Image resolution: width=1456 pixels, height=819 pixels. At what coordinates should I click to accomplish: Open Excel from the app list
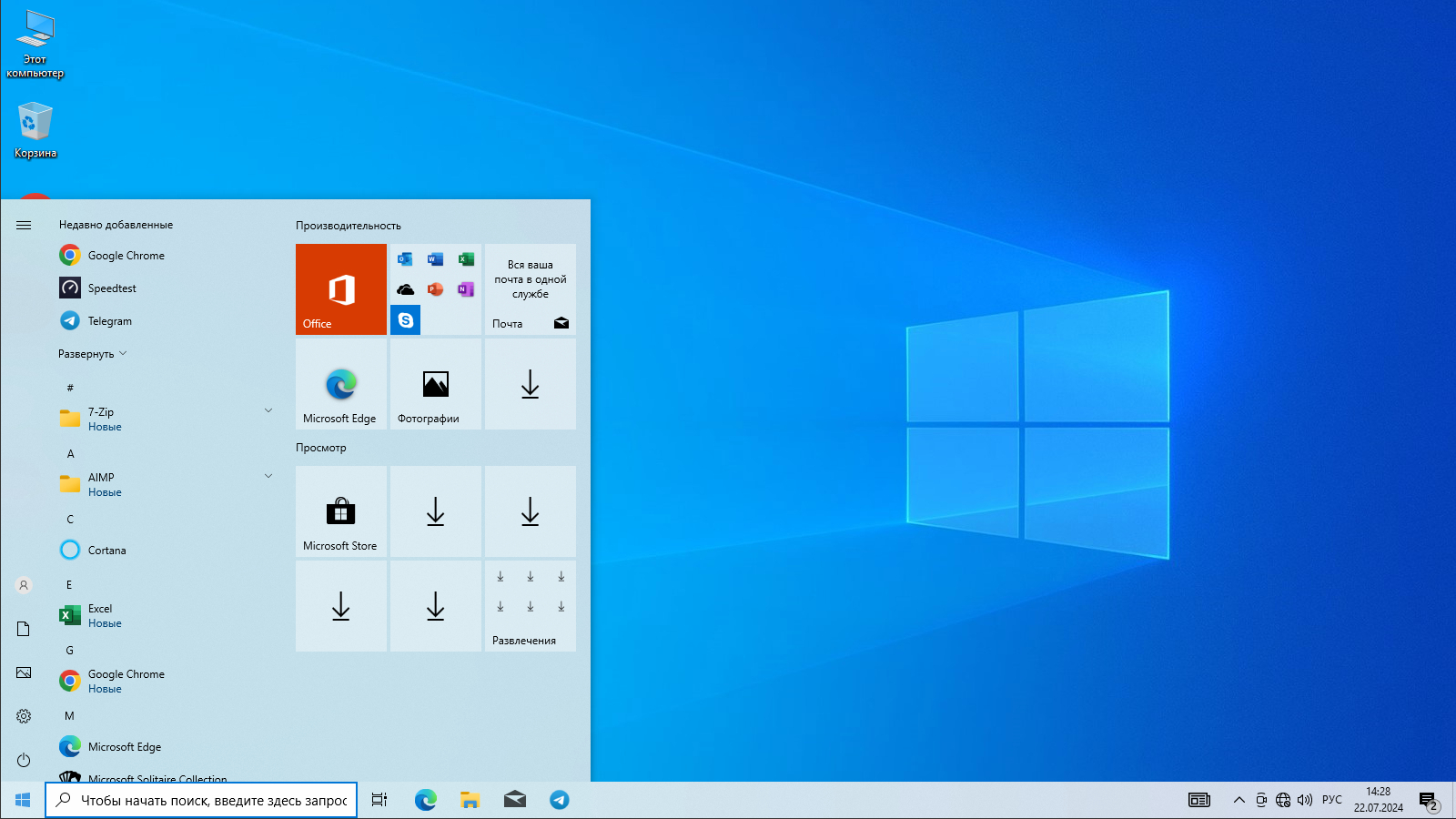click(x=100, y=615)
